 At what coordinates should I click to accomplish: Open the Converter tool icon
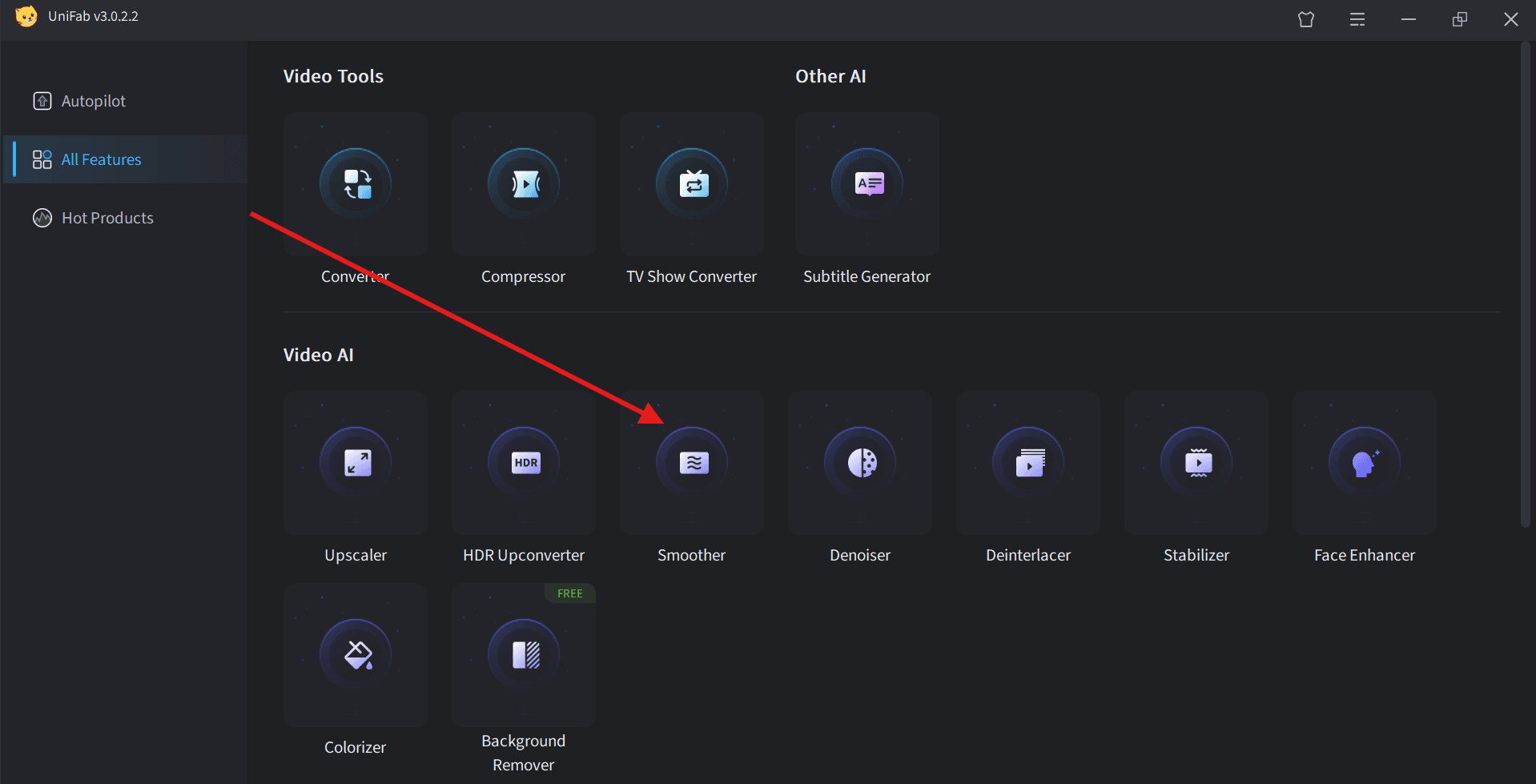coord(356,184)
